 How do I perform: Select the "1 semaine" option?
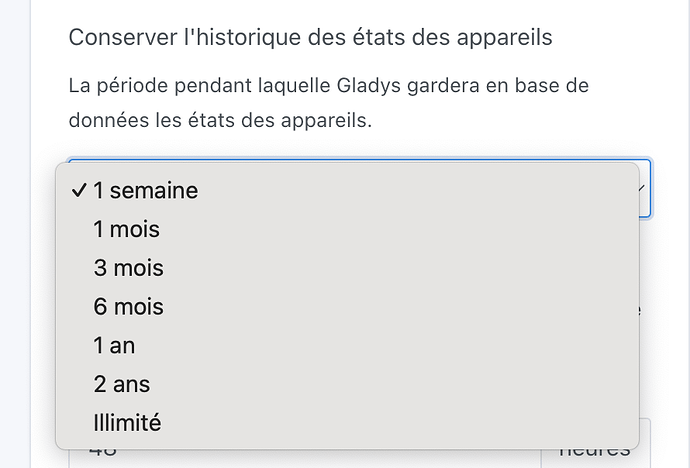tap(145, 190)
